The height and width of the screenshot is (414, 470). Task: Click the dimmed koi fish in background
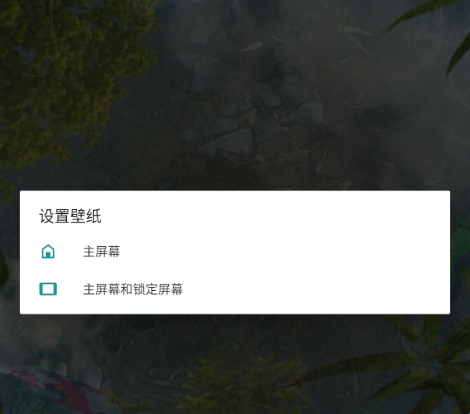pyautogui.click(x=57, y=388)
